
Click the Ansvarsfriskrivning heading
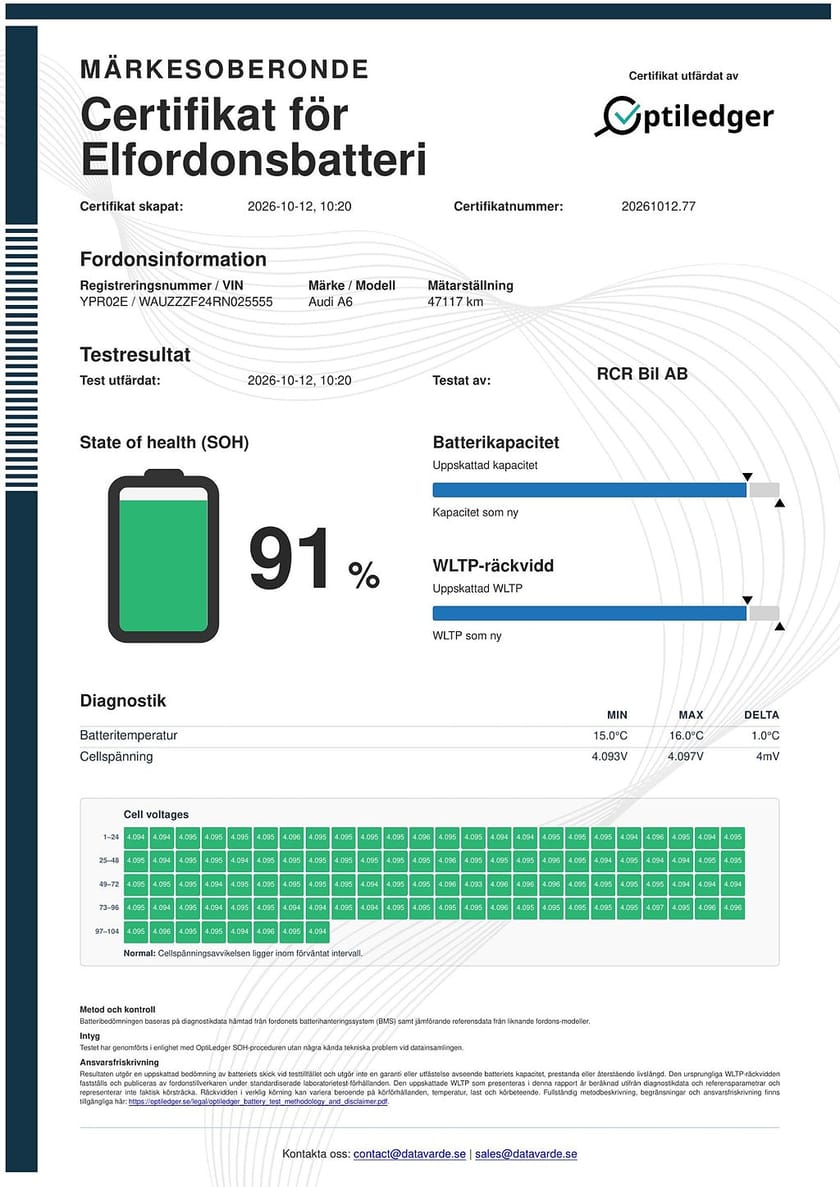point(120,1062)
